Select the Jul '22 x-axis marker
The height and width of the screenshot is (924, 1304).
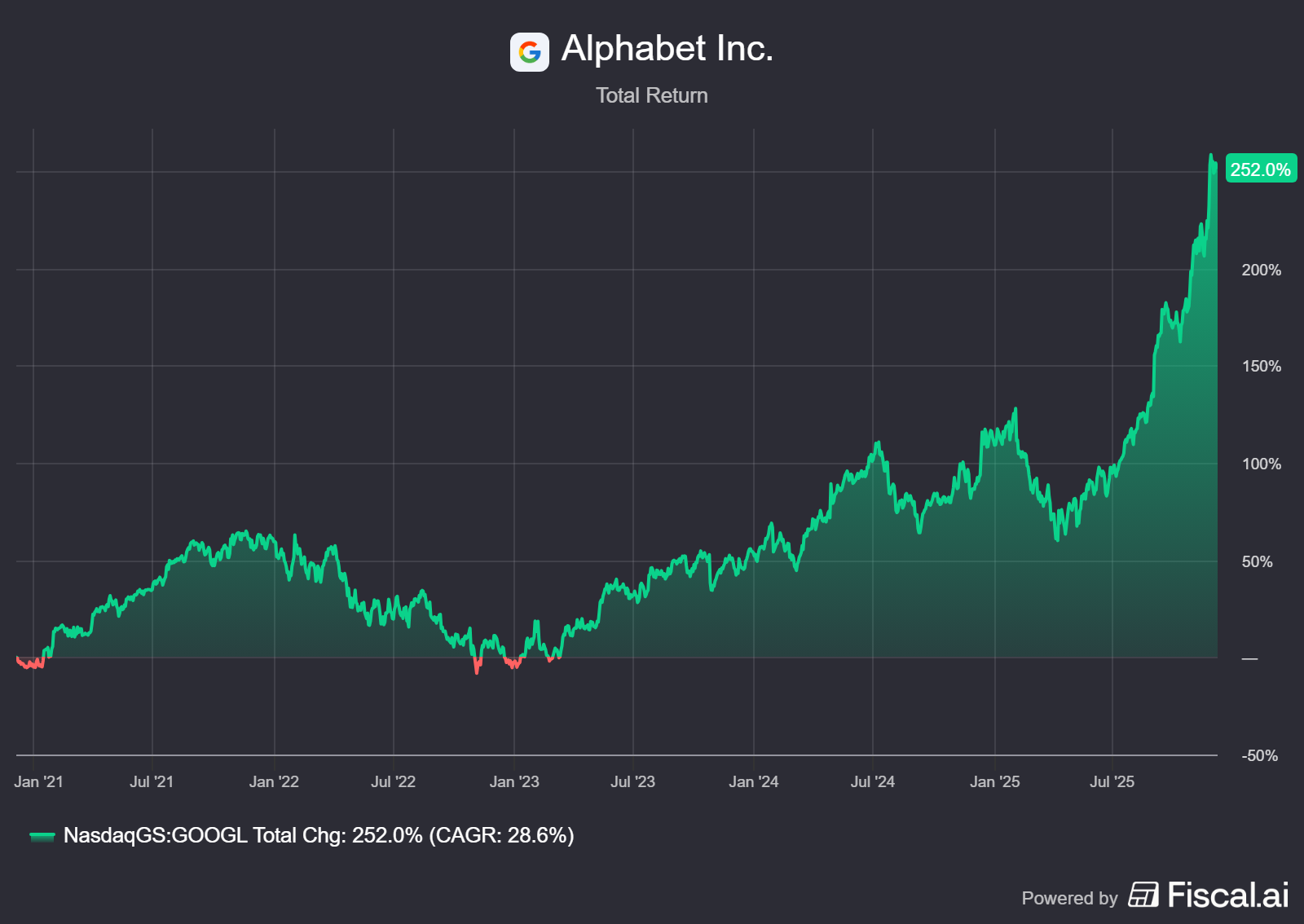coord(393,781)
